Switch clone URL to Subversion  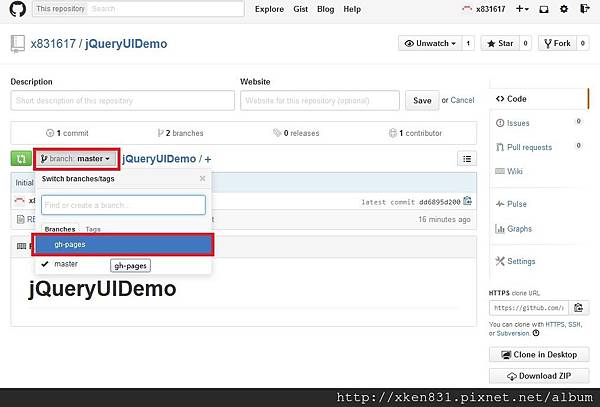(513, 333)
